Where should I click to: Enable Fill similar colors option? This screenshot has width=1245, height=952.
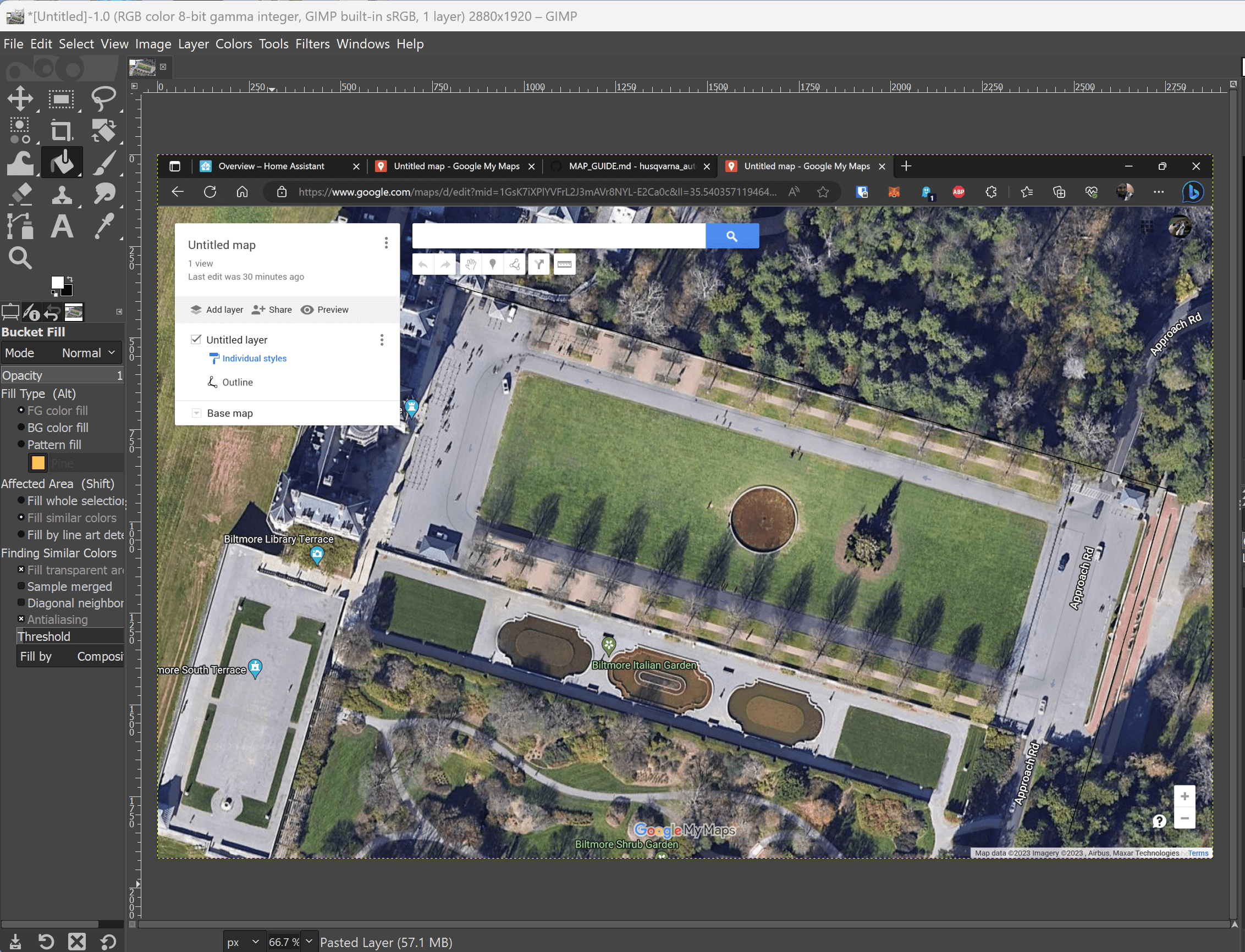pyautogui.click(x=22, y=518)
